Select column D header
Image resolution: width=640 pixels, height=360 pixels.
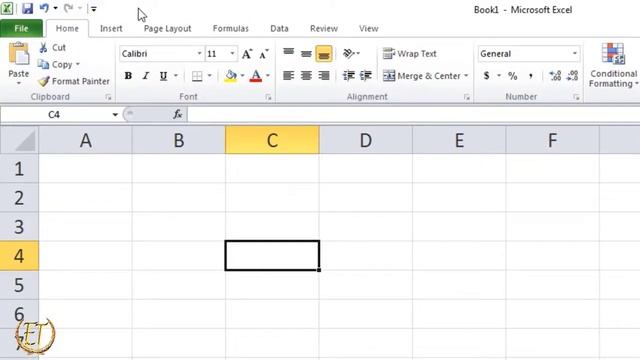point(366,140)
